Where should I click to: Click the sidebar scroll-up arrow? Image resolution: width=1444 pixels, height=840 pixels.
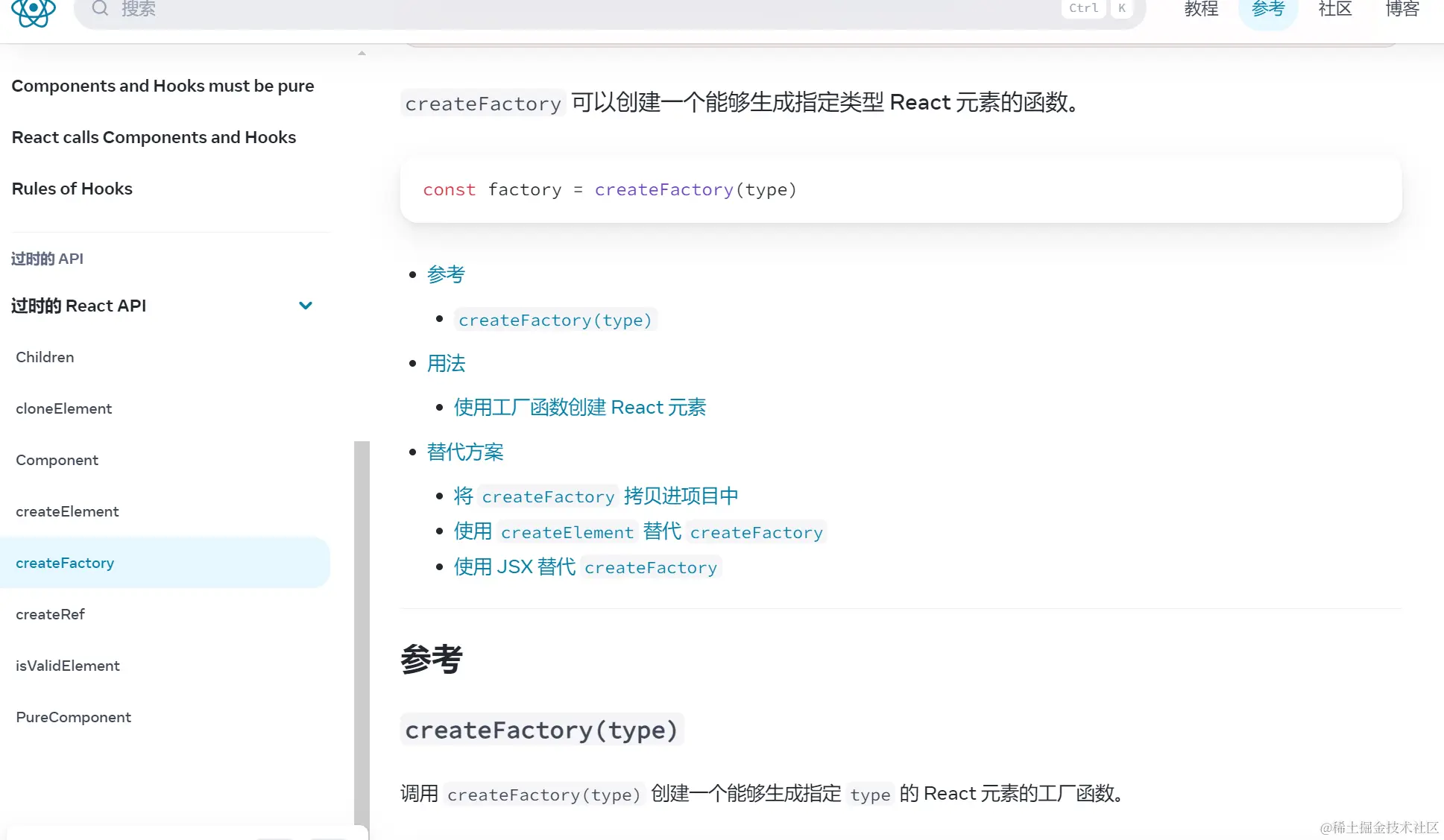coord(362,53)
